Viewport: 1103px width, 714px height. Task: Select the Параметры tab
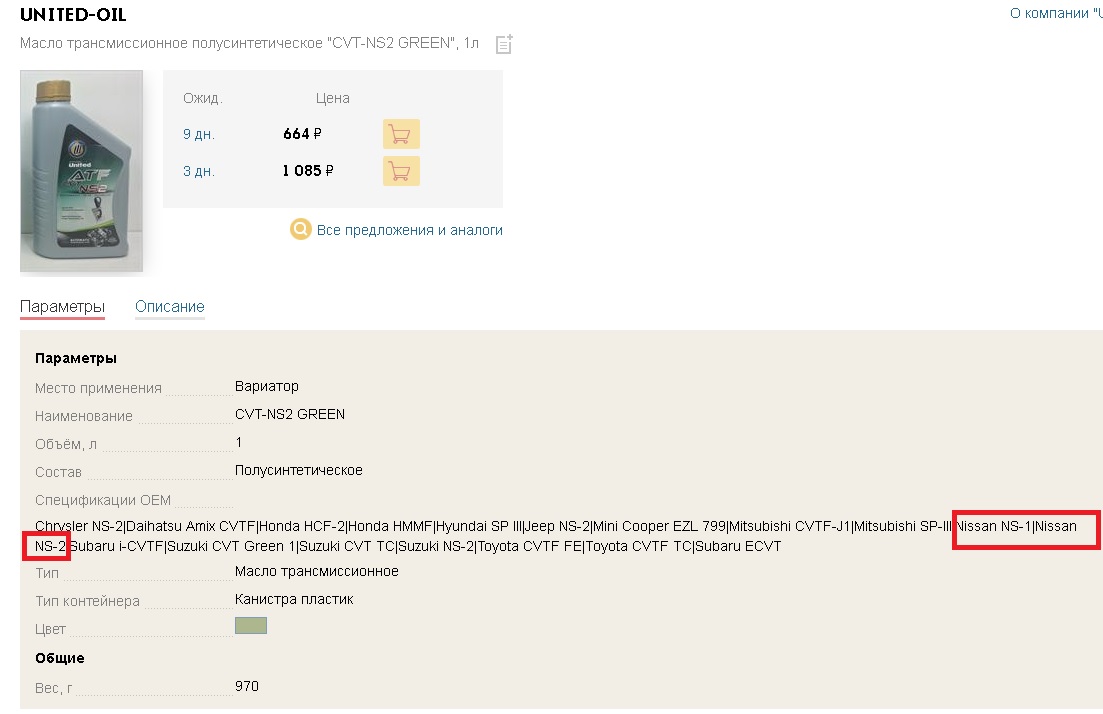coord(62,307)
